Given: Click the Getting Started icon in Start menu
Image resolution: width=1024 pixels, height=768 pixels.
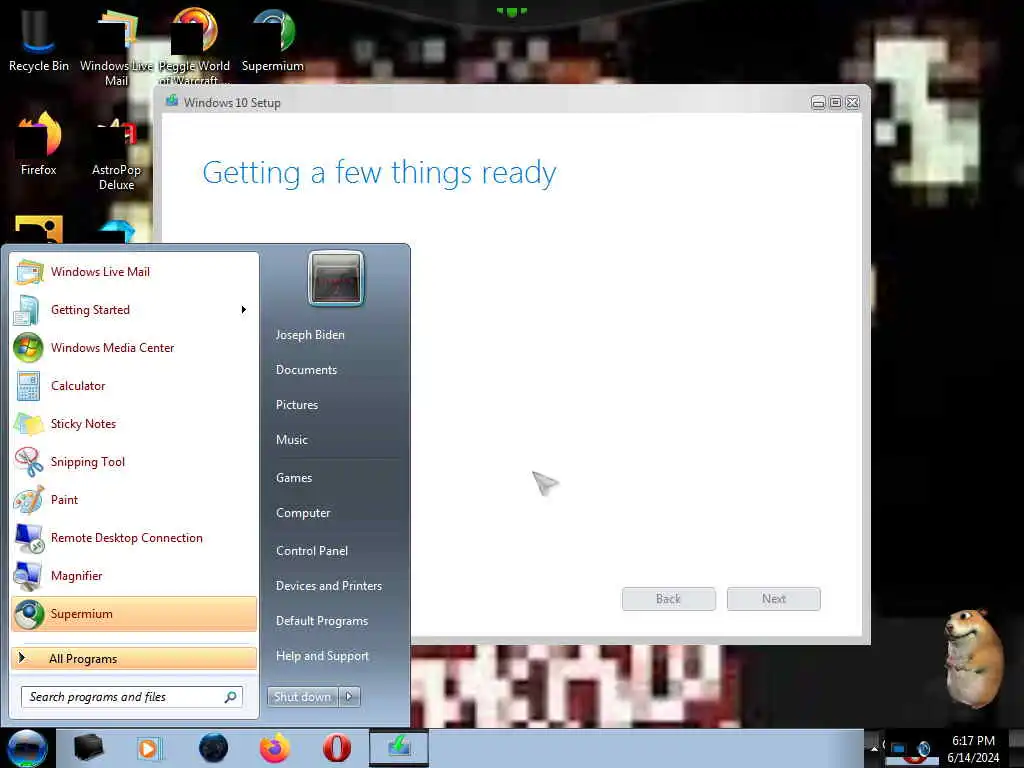Looking at the screenshot, I should tap(28, 310).
